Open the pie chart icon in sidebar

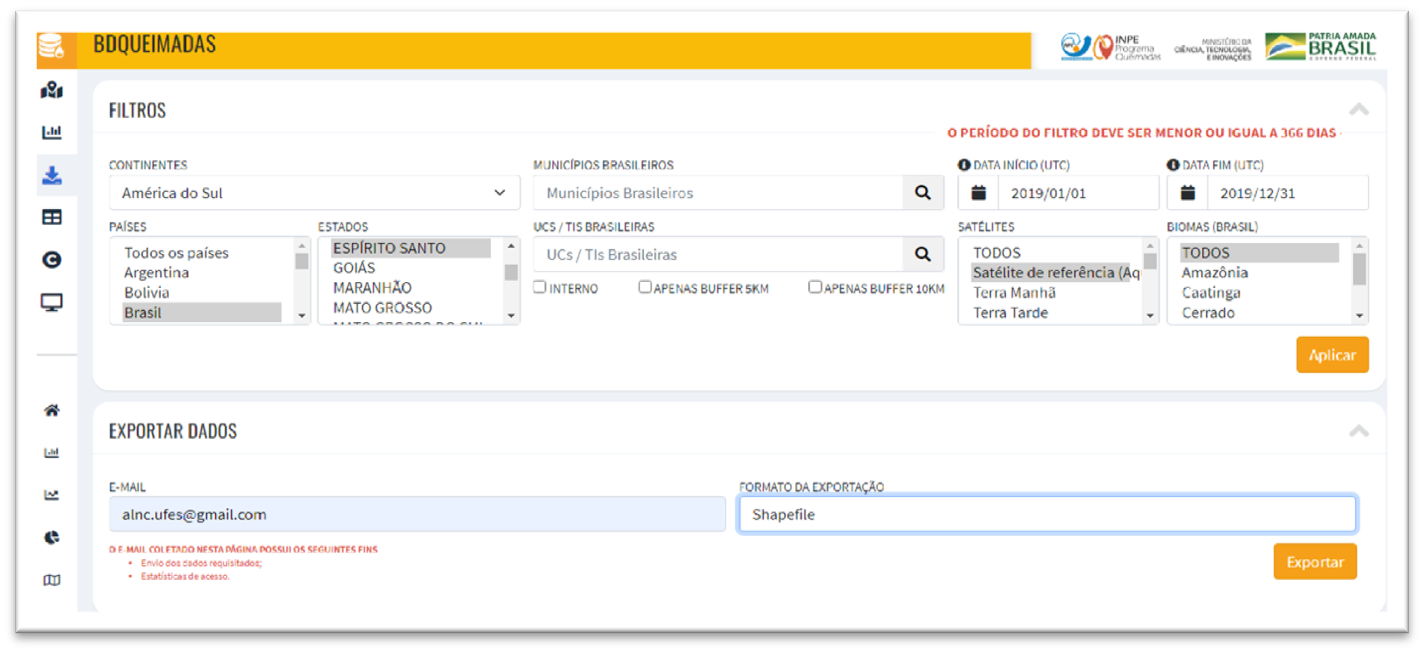[52, 538]
